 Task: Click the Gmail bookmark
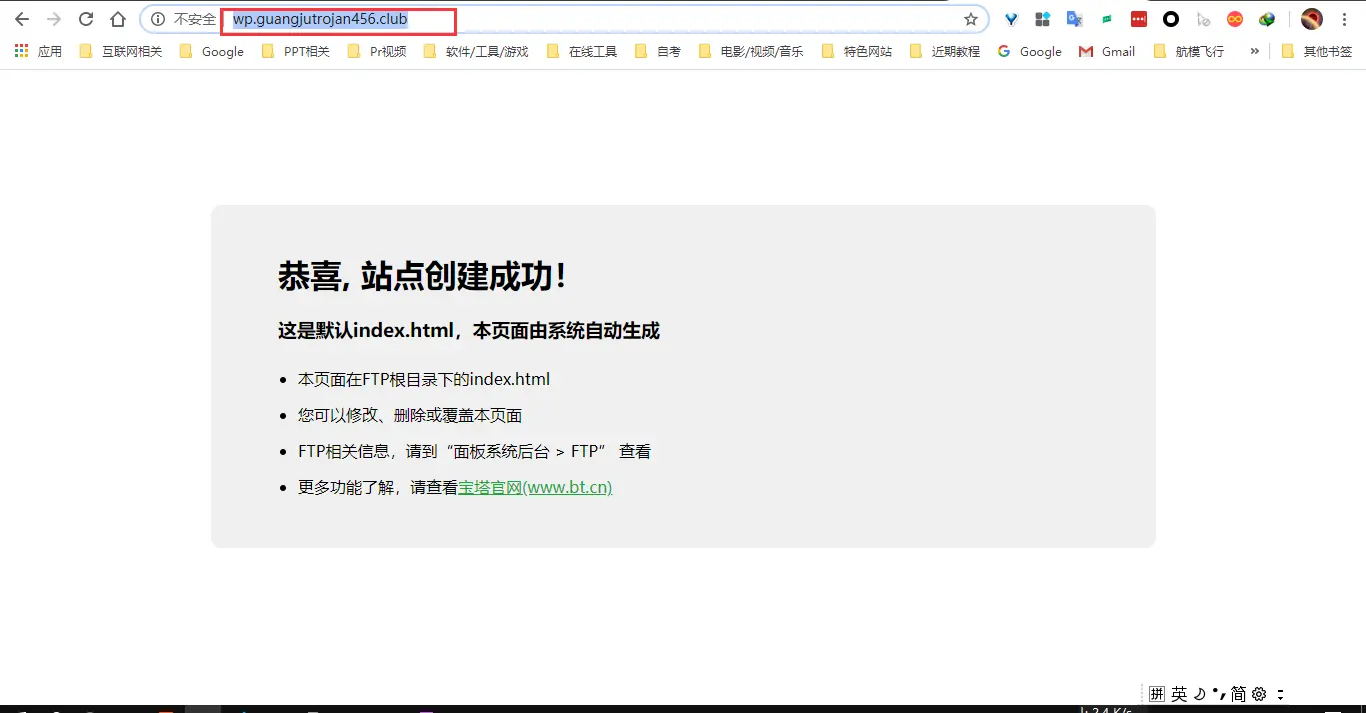1107,51
